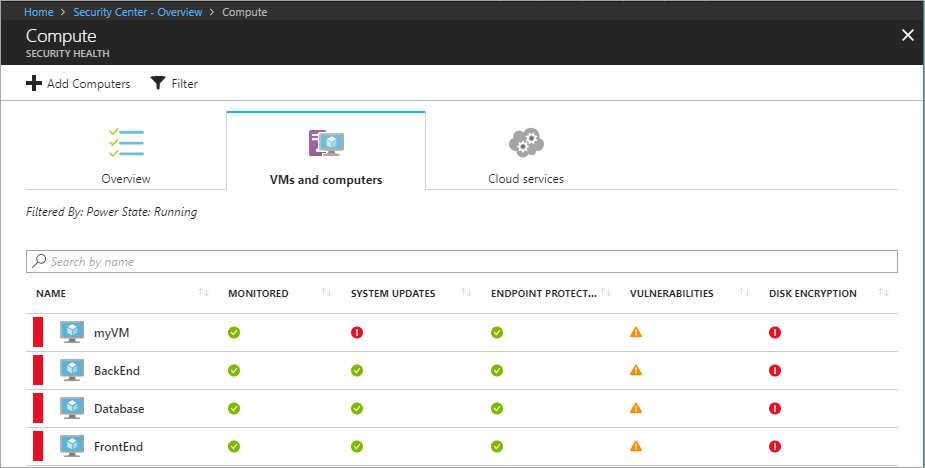Click myVM's red System Updates alert icon

(x=357, y=332)
